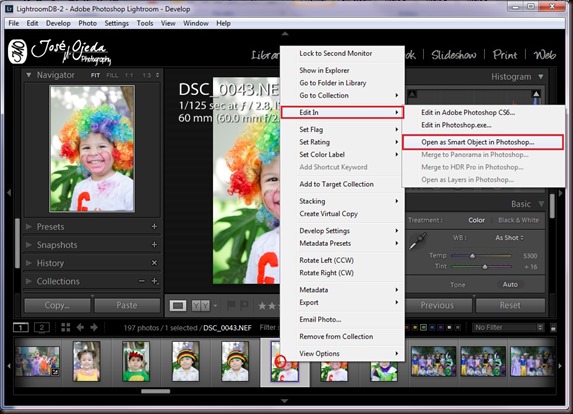Expand the History panel
The height and width of the screenshot is (414, 573).
click(29, 263)
